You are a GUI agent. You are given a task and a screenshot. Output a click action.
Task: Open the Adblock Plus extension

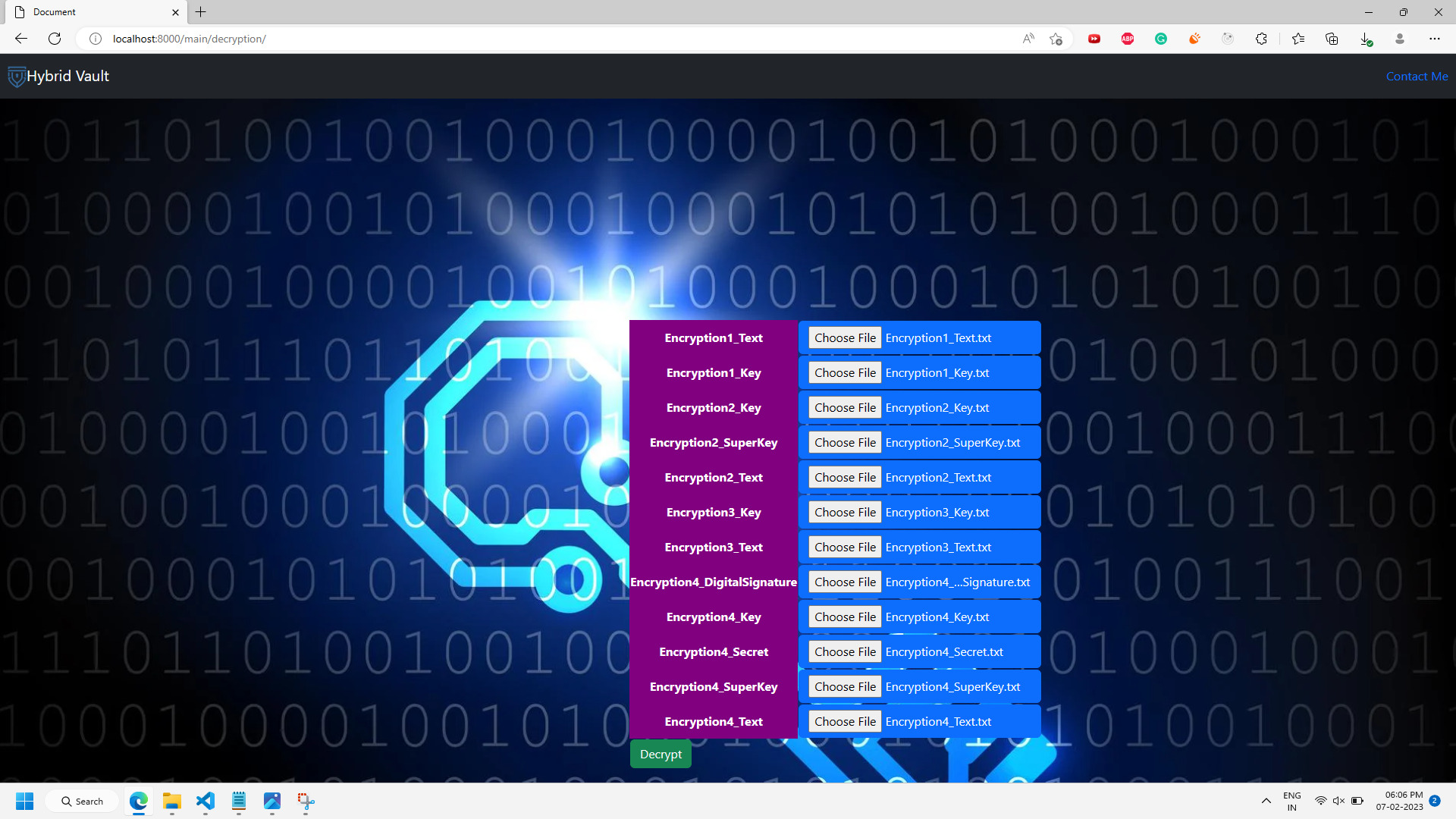point(1128,39)
